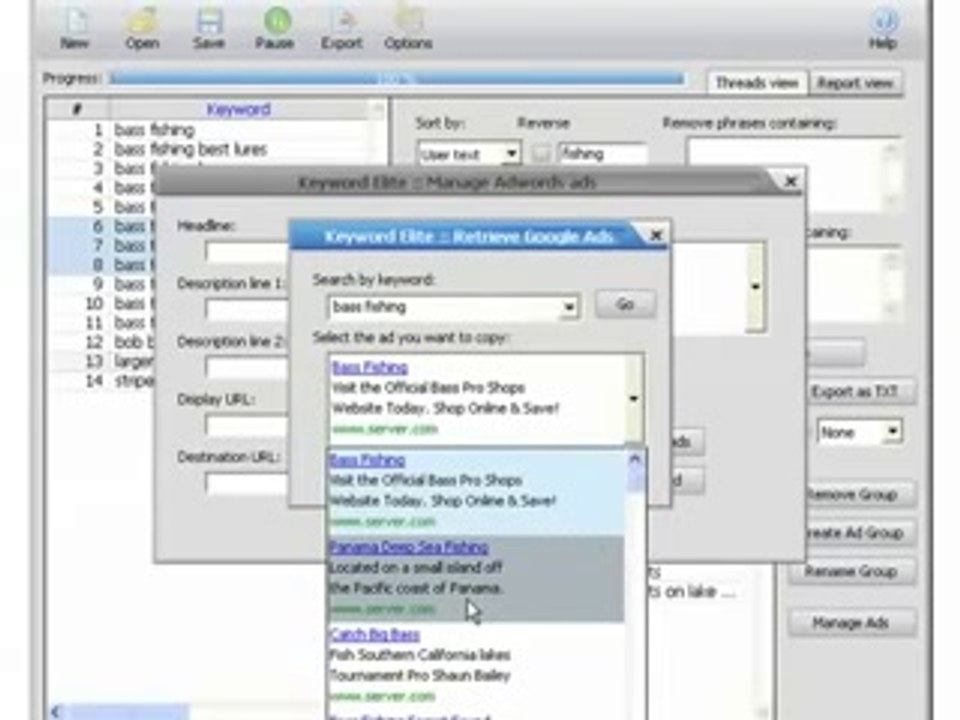
Task: Click the Manage Adwords ads list dropdown arrow
Action: 756,286
